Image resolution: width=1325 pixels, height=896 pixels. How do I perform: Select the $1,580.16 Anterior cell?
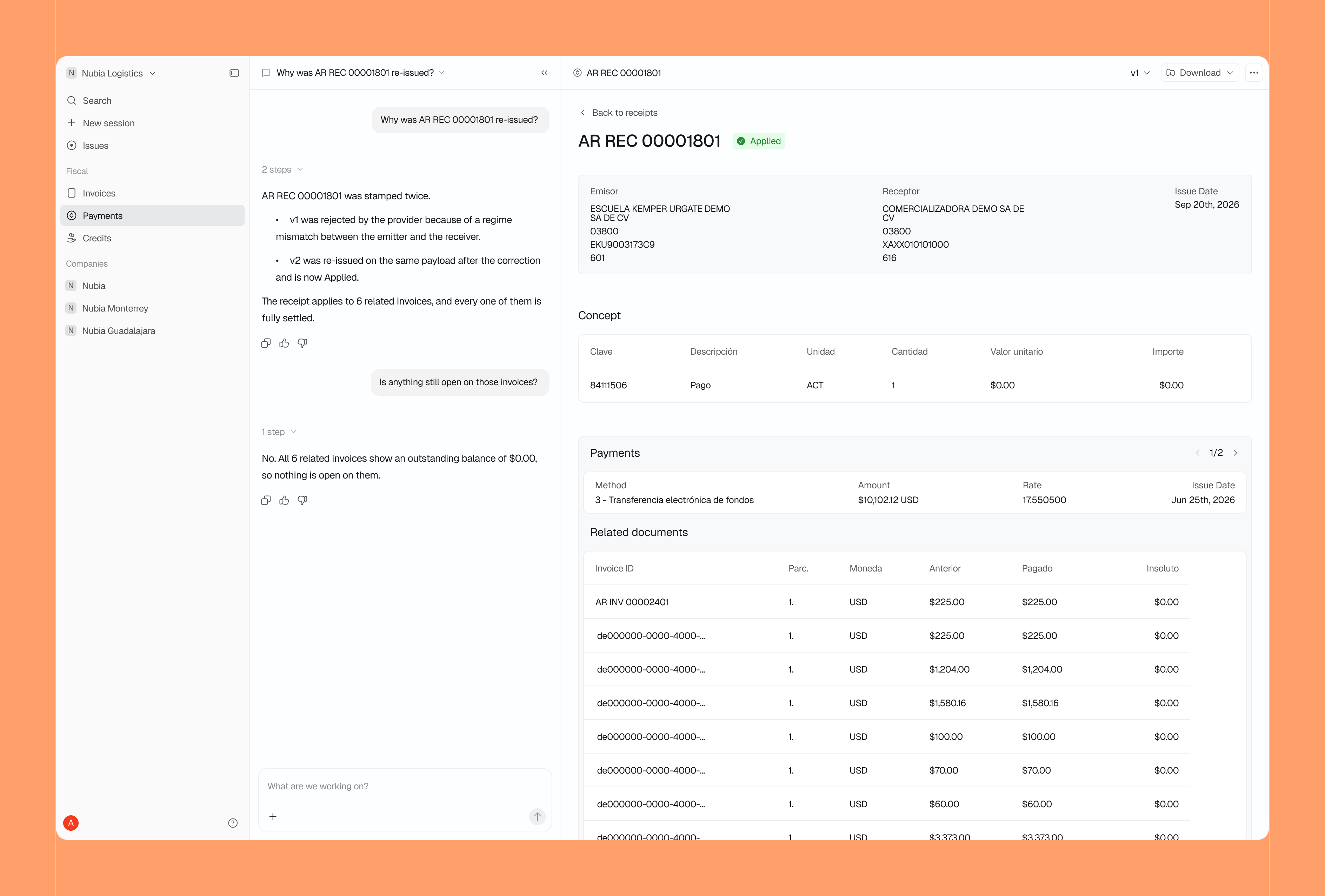[x=947, y=703]
